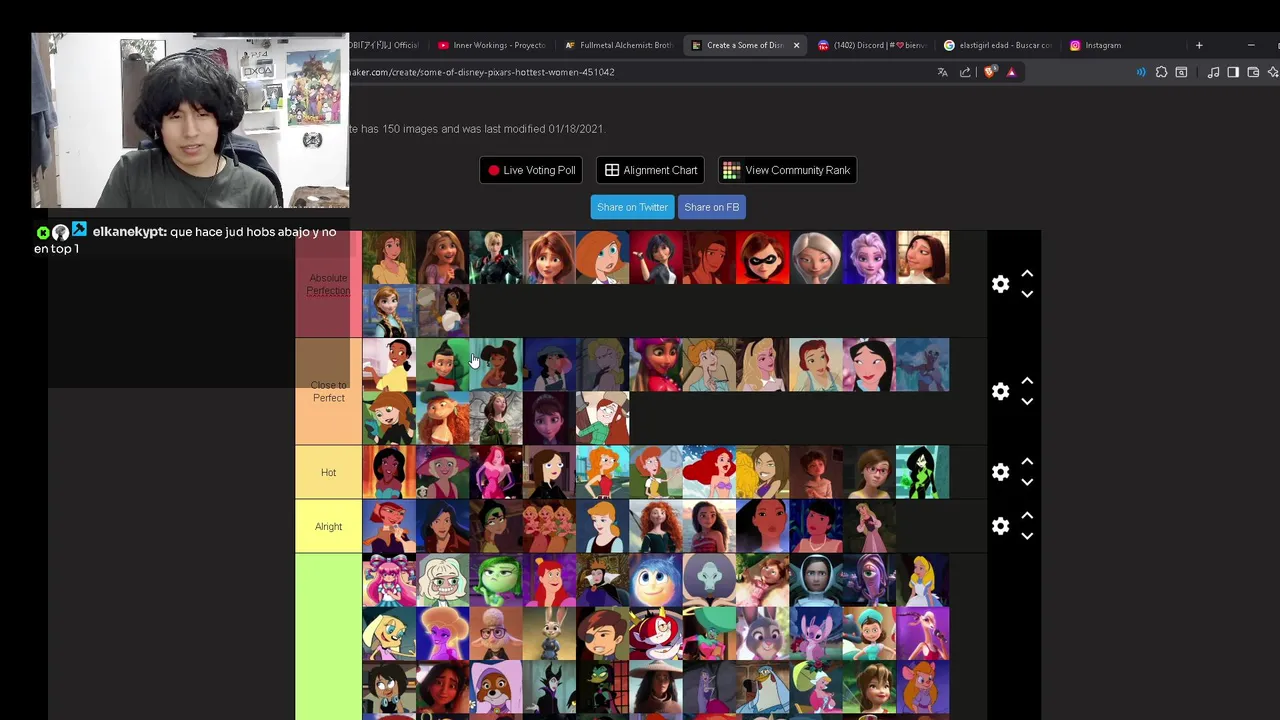The width and height of the screenshot is (1280, 720).
Task: Open Brave Shields lion icon
Action: (990, 72)
